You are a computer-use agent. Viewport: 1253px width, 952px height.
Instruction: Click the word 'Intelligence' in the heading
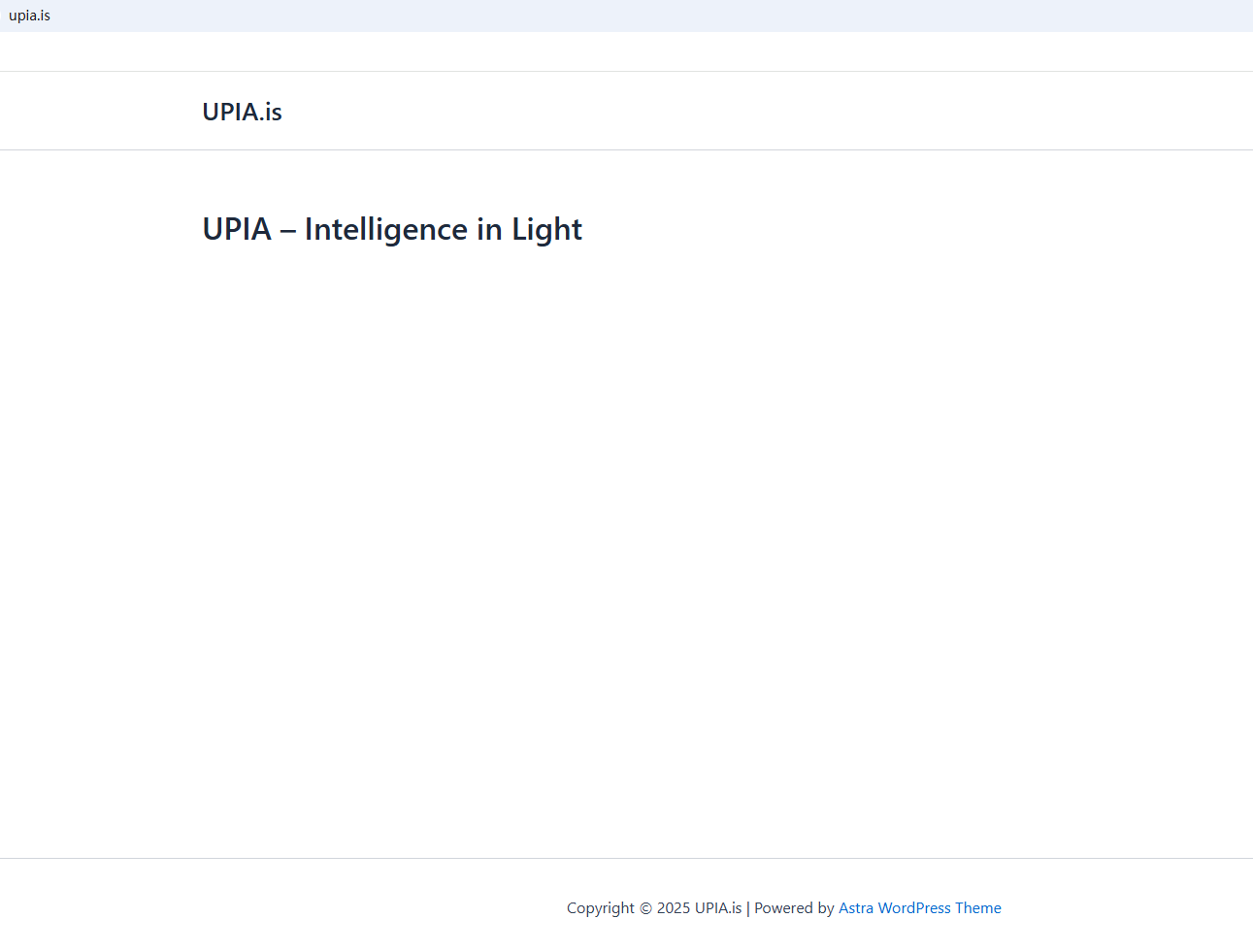[x=386, y=230]
